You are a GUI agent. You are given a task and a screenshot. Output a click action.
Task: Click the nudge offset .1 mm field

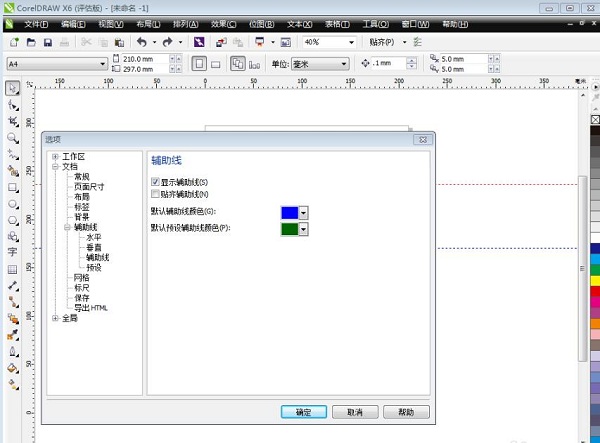coord(388,64)
